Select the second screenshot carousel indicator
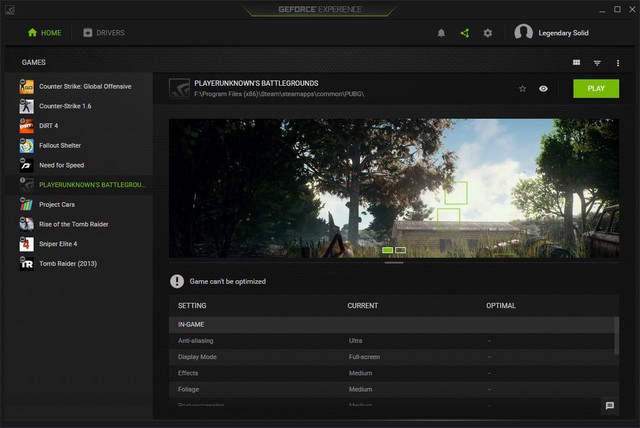The image size is (640, 428). (400, 250)
